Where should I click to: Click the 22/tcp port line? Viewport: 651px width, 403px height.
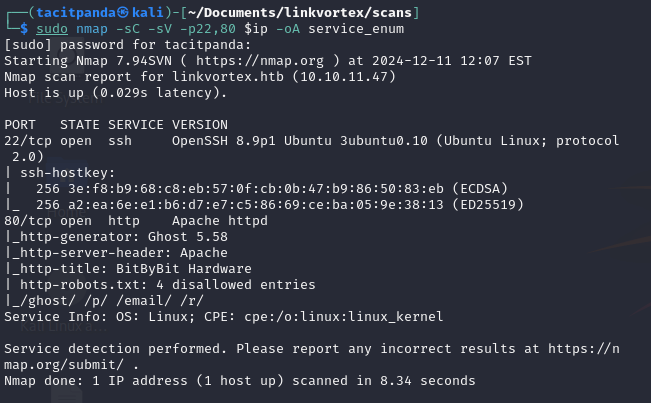[311, 141]
